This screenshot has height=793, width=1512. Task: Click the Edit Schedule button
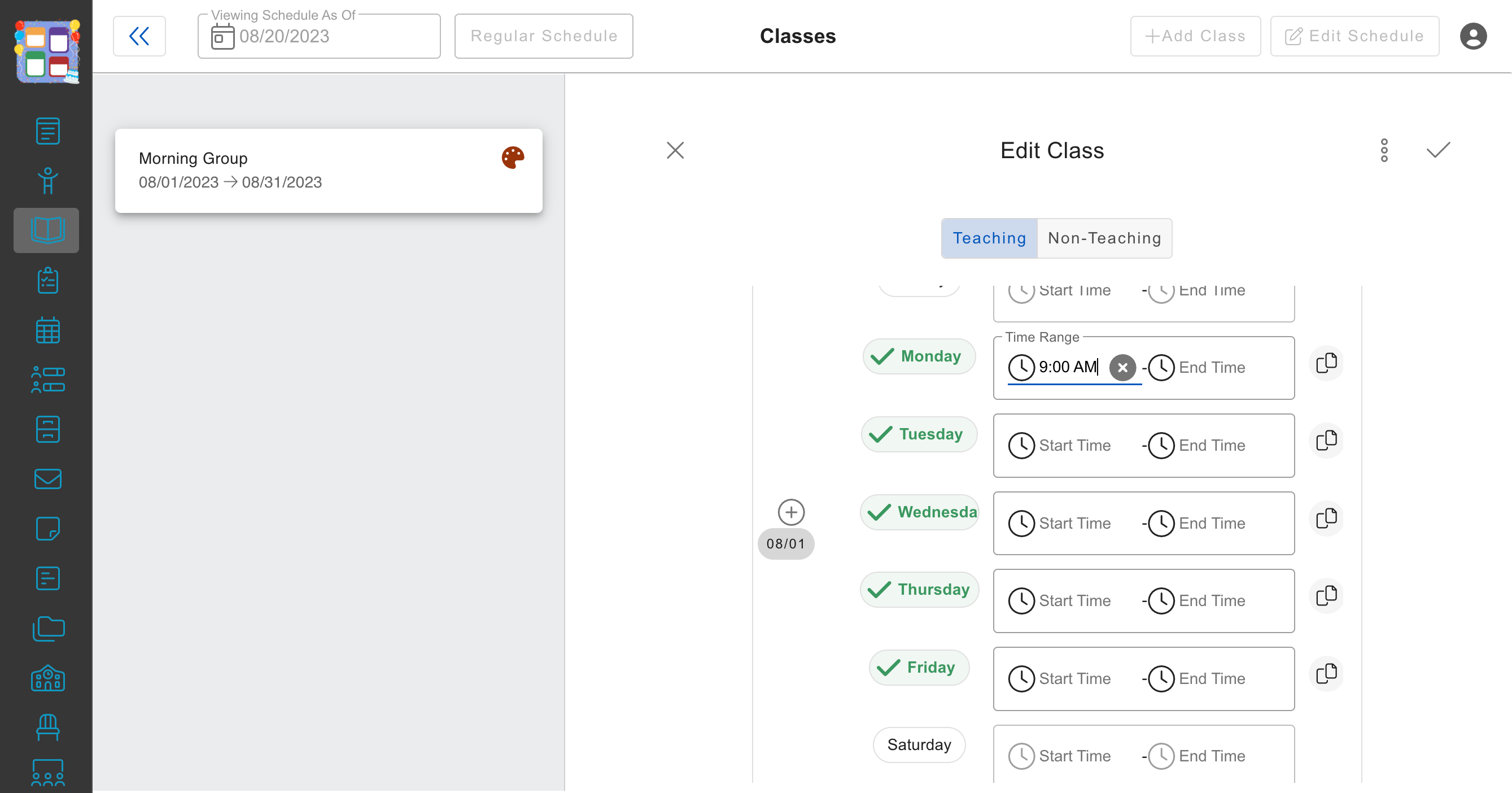pos(1354,36)
